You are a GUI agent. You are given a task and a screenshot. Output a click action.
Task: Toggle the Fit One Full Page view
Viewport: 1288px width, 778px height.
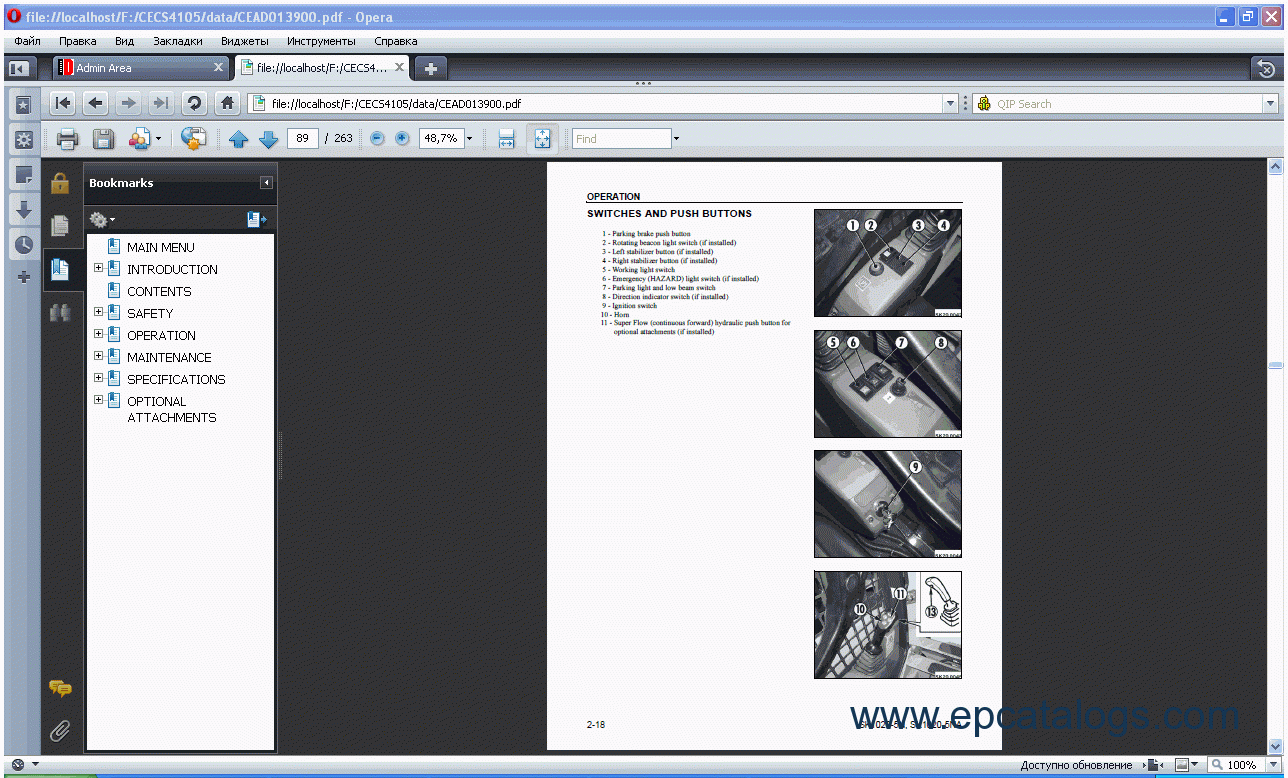[x=542, y=139]
